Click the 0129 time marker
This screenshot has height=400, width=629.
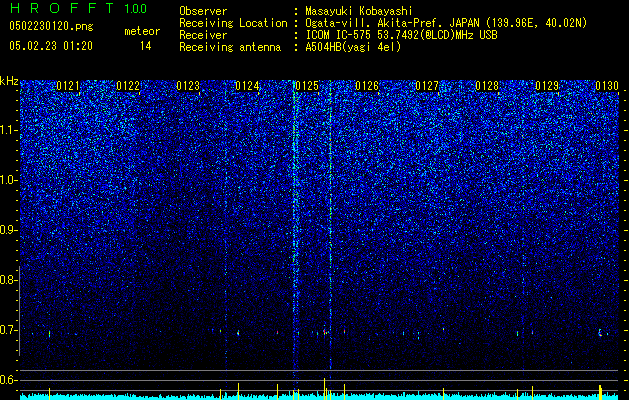pos(547,86)
